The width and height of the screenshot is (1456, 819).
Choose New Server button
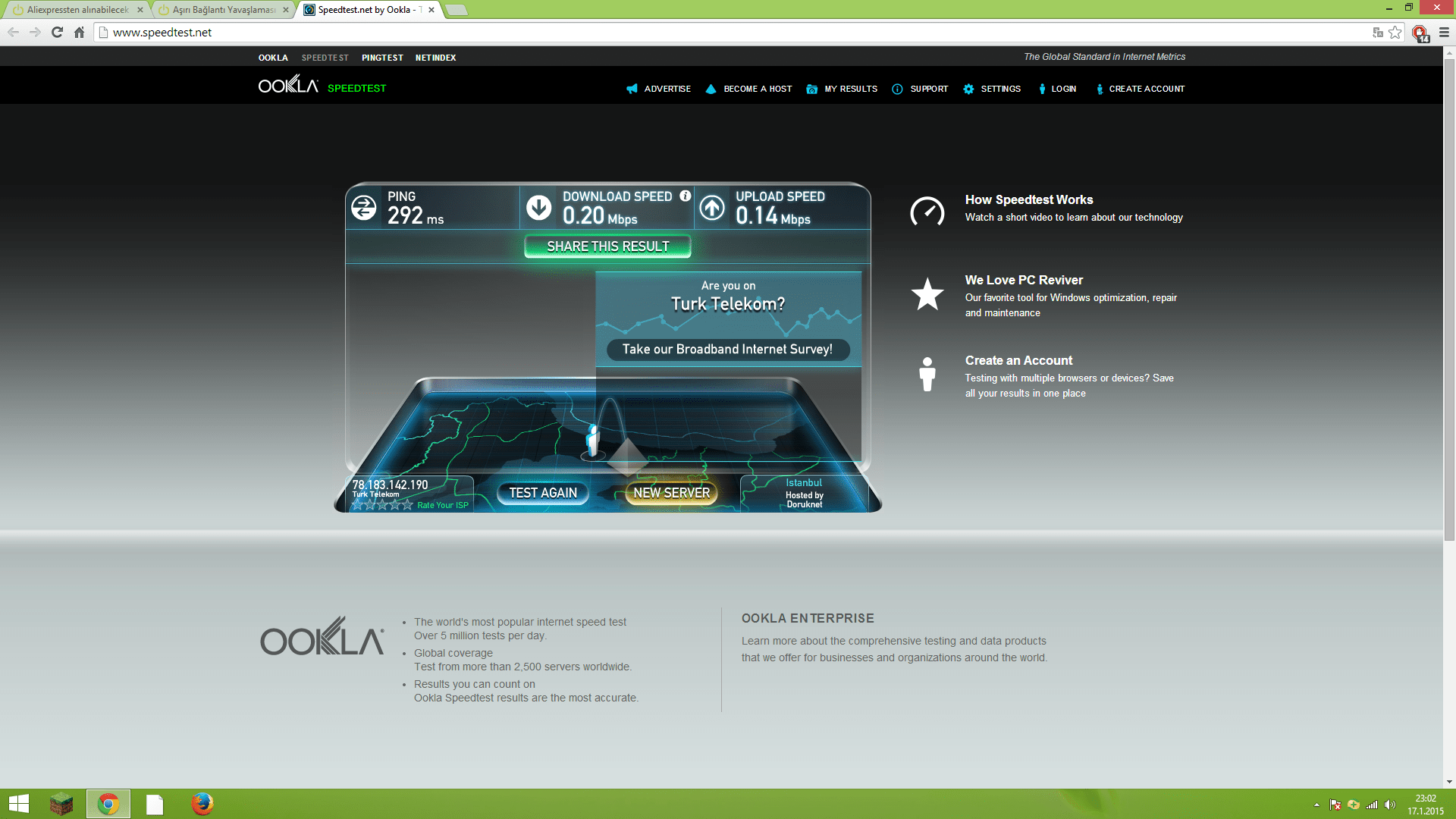pos(671,493)
